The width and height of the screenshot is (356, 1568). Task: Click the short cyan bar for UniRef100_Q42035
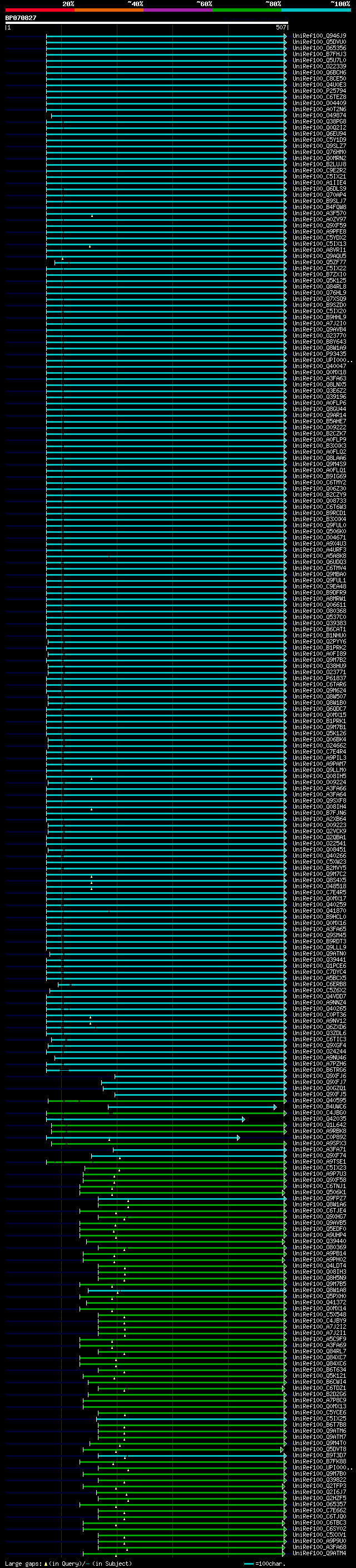(x=145, y=1119)
